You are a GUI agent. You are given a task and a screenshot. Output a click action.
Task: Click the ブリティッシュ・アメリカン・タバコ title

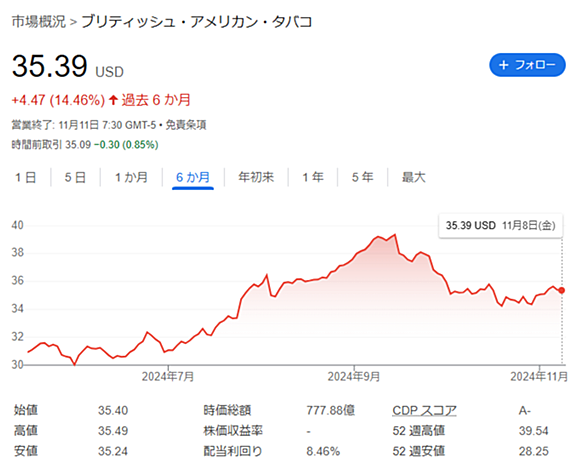pyautogui.click(x=197, y=22)
